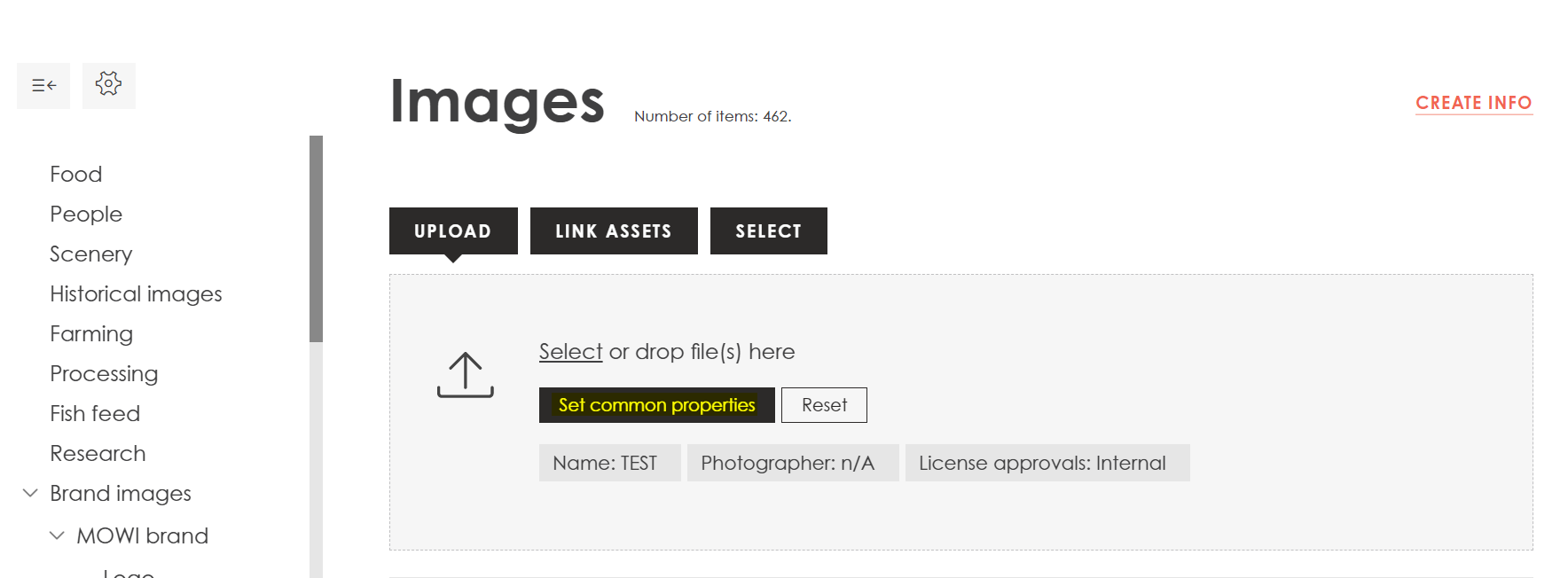Viewport: 1568px width, 578px height.
Task: Open the Food category
Action: (76, 175)
